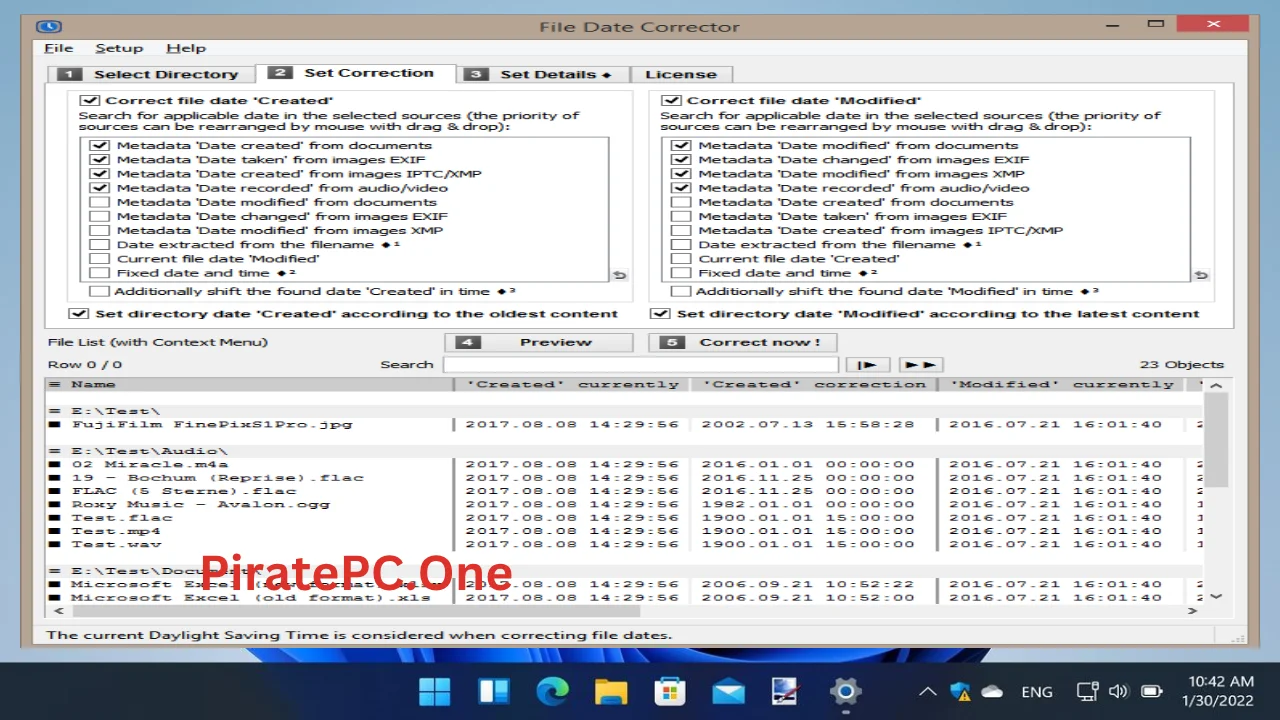Enable 'Fixed date and time' for Modified
The height and width of the screenshot is (720, 1280).
(x=681, y=272)
